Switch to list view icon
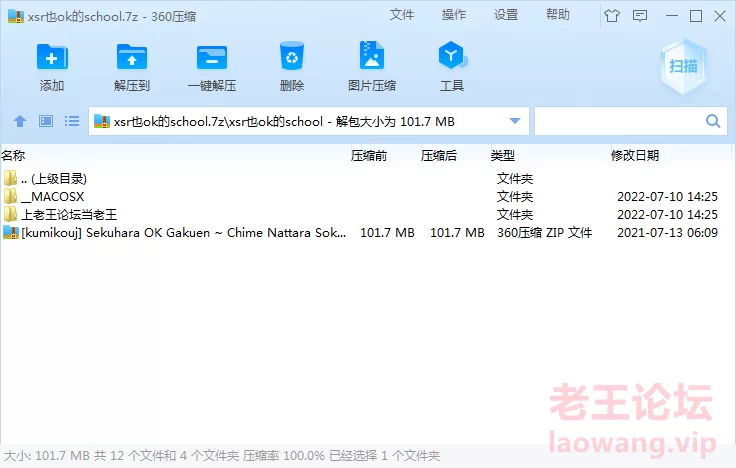736x468 pixels. click(72, 121)
